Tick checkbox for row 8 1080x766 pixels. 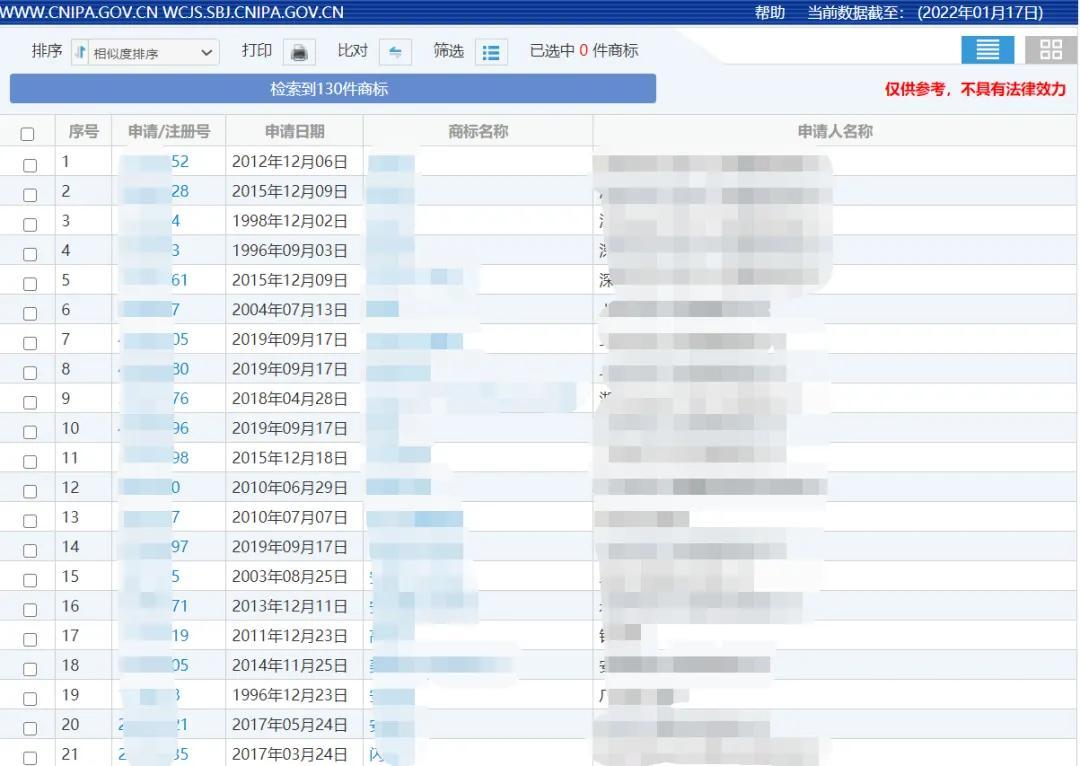point(30,373)
